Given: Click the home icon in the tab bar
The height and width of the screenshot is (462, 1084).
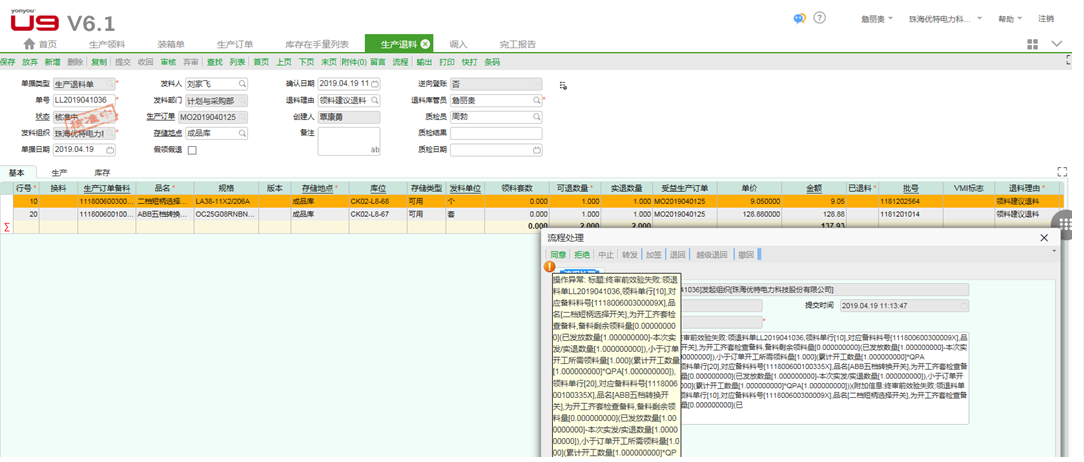Looking at the screenshot, I should [x=28, y=45].
